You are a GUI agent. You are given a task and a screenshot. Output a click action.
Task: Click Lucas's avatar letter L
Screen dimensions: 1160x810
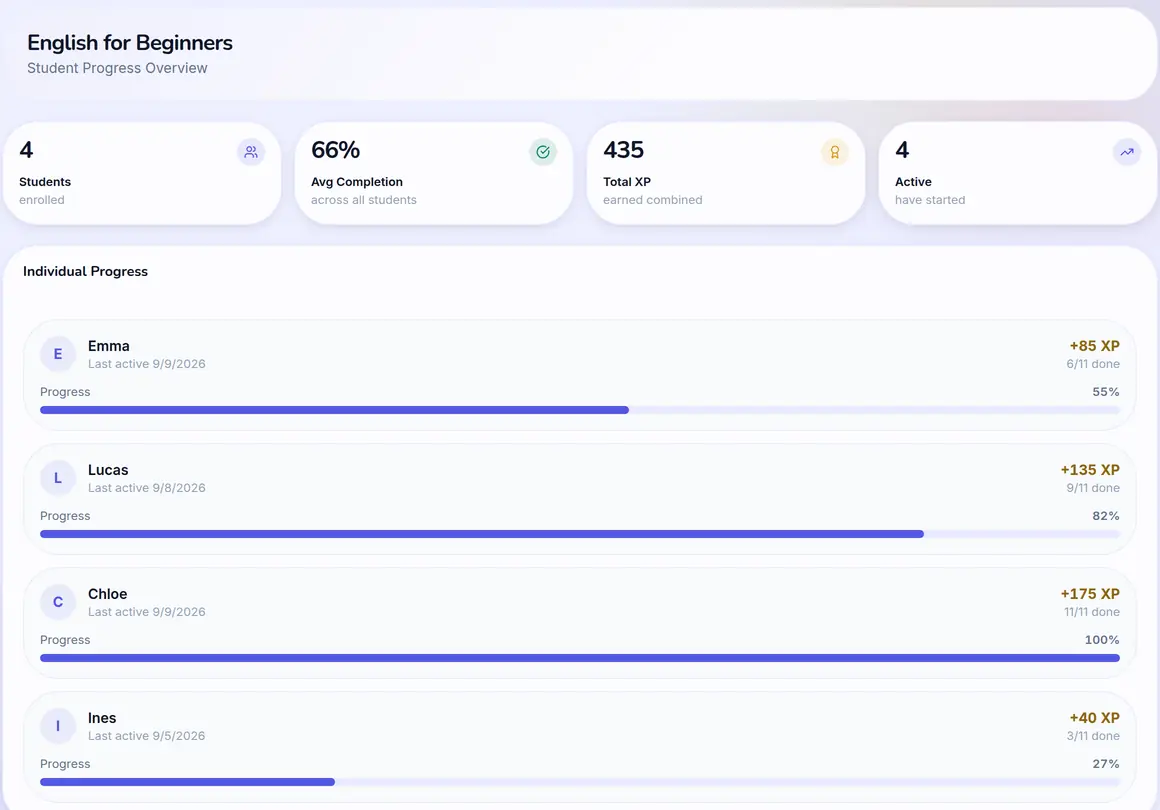click(x=58, y=479)
